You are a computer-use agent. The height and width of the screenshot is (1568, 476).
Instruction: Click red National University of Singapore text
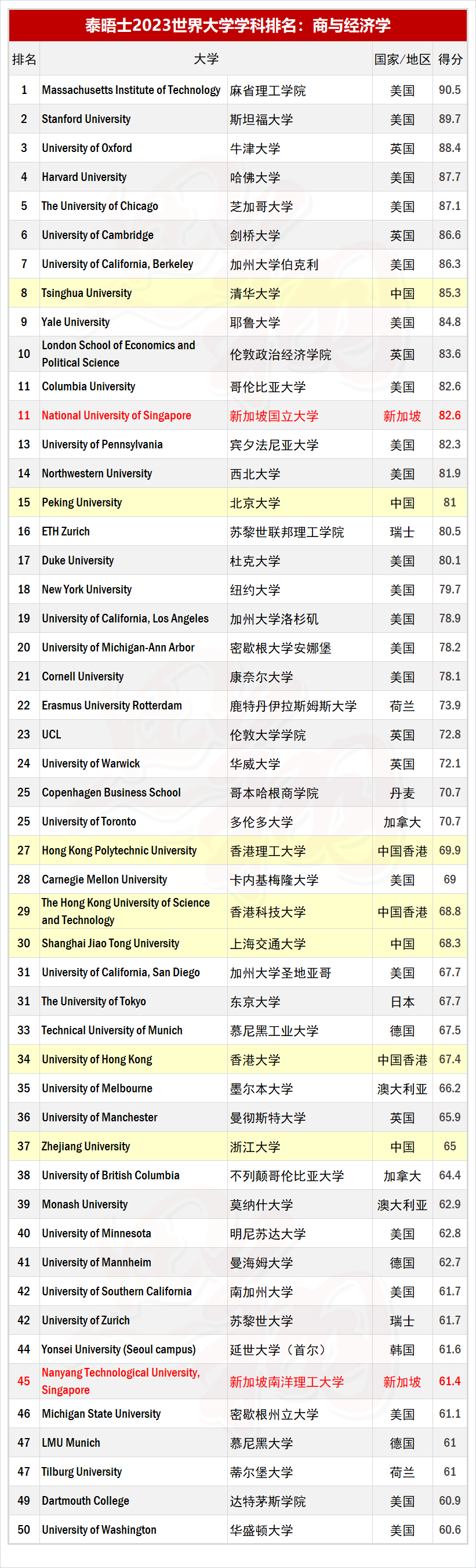pos(117,416)
